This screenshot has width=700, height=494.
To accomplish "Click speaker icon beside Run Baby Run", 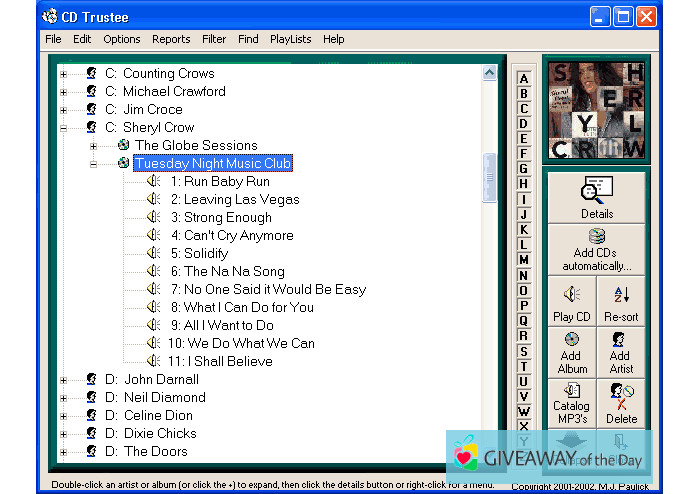I will coord(154,182).
